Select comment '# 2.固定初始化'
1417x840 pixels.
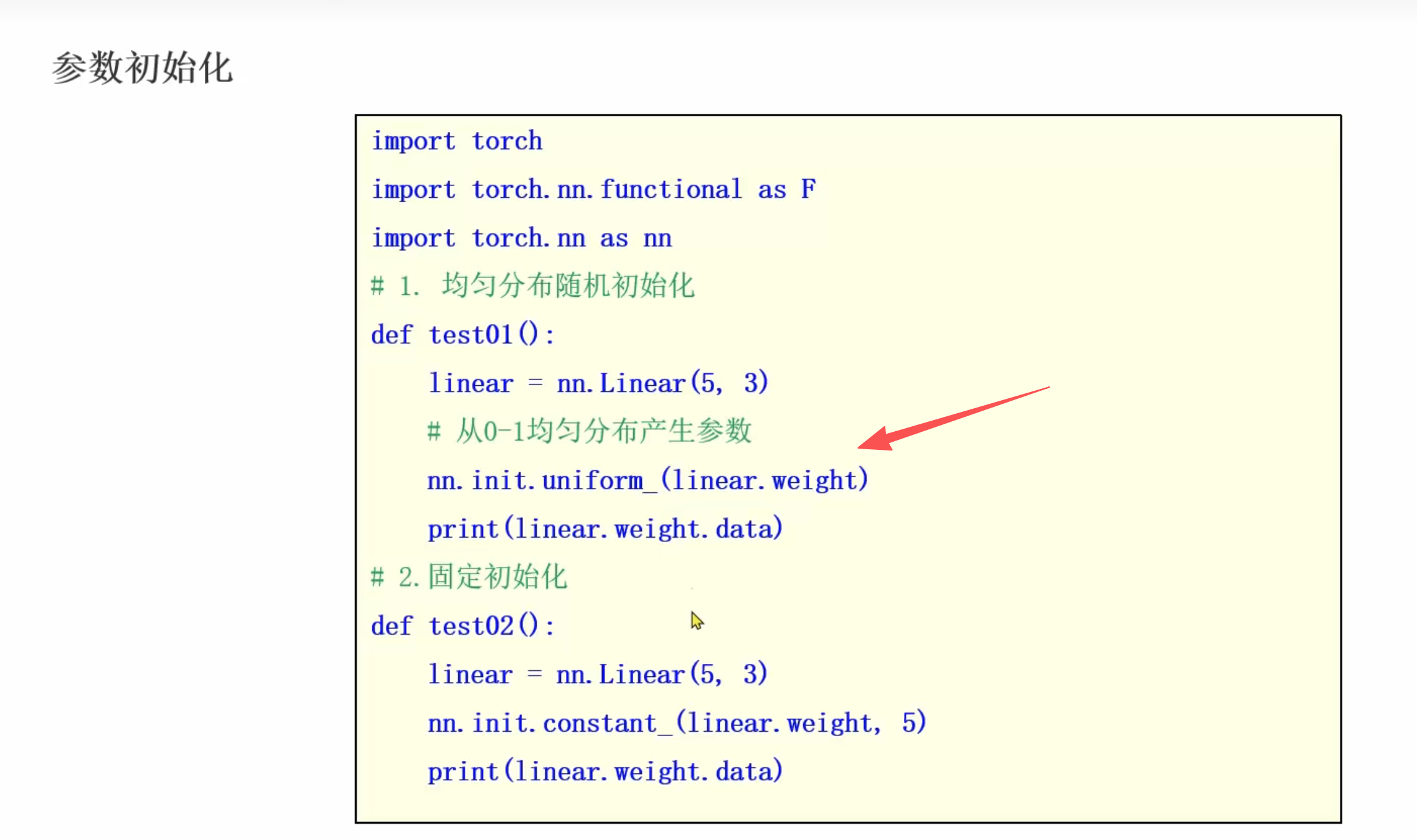[468, 577]
